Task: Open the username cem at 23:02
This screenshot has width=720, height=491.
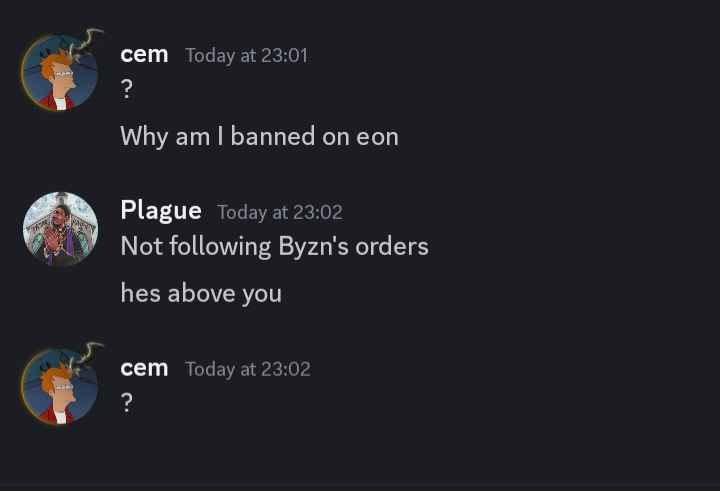Action: [144, 368]
